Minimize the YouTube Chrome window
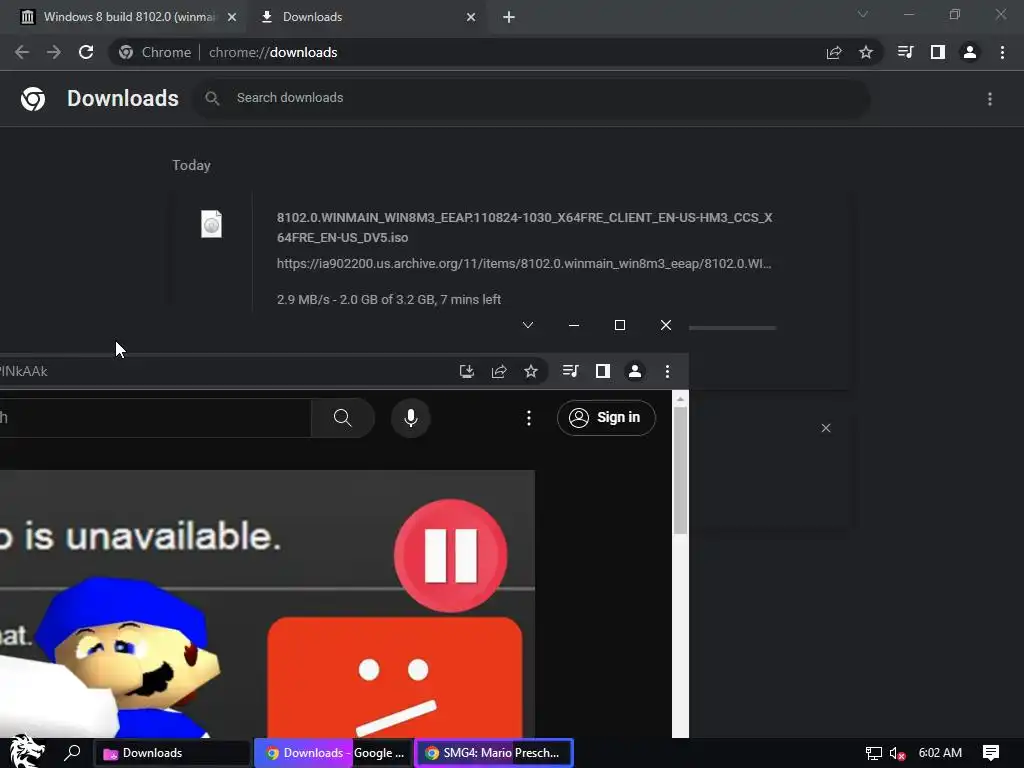 click(x=574, y=325)
